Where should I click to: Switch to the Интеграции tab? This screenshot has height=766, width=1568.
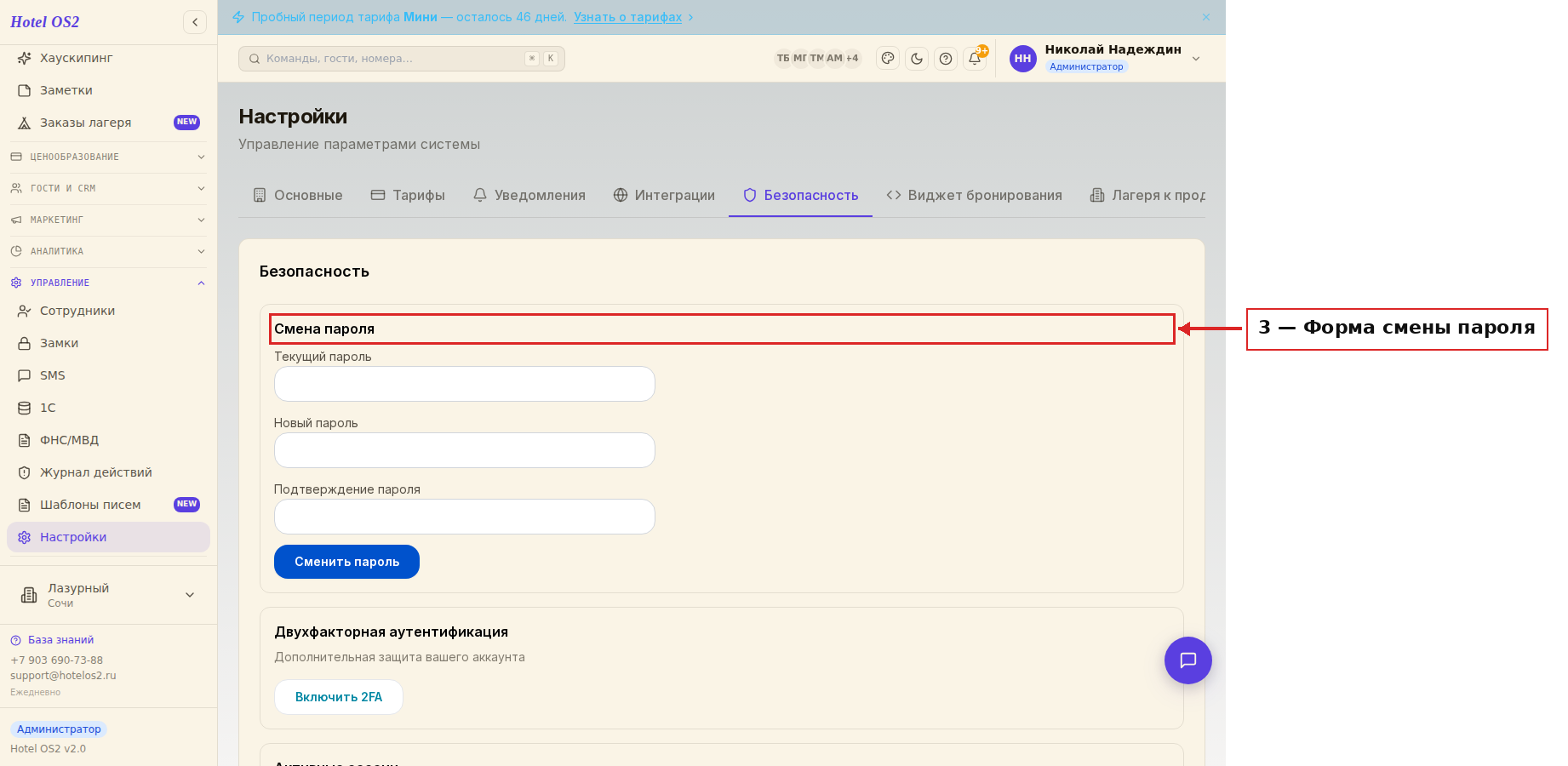664,195
